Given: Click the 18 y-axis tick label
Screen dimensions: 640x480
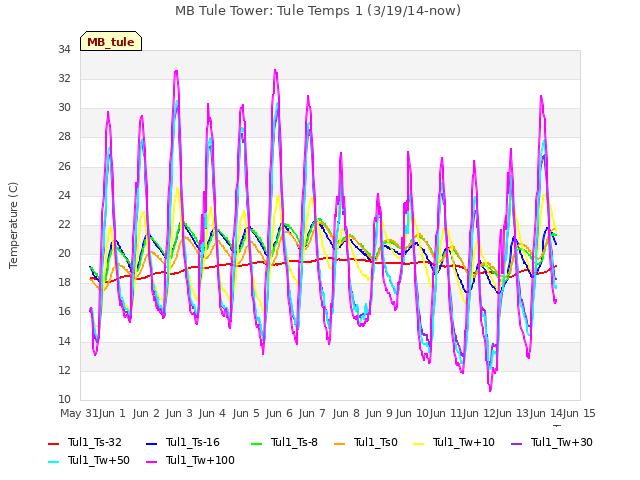Looking at the screenshot, I should click(64, 282).
